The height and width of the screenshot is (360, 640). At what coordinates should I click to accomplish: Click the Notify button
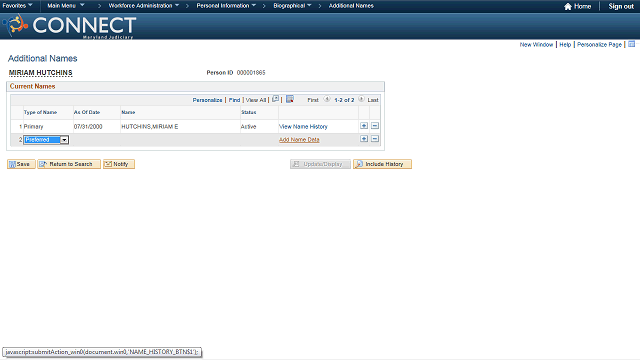[119, 164]
